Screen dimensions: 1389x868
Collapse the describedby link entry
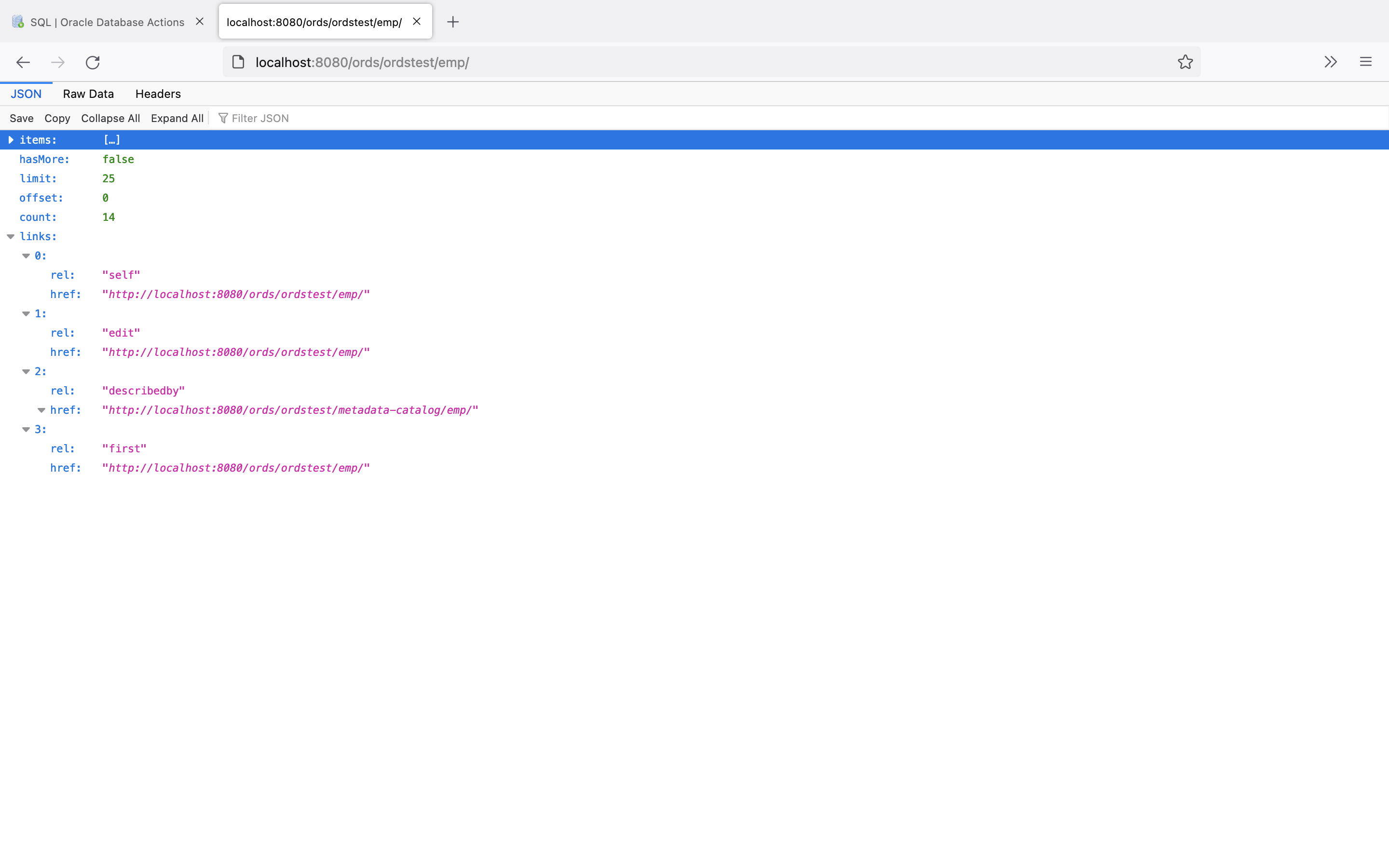coord(26,371)
